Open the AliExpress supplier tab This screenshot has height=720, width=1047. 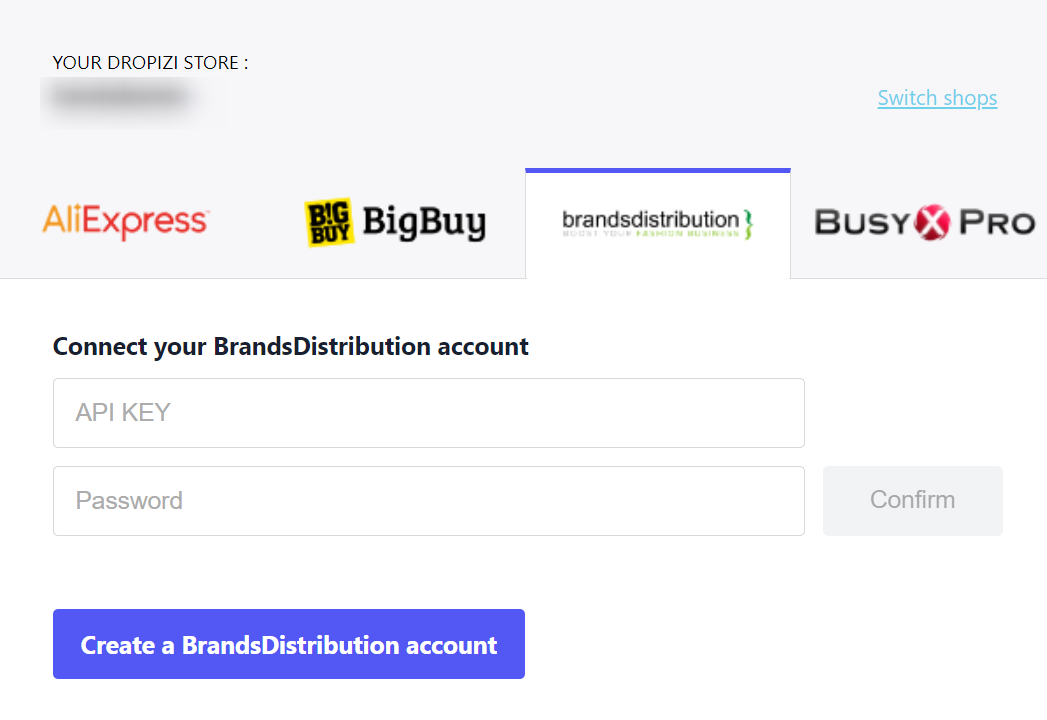tap(126, 222)
